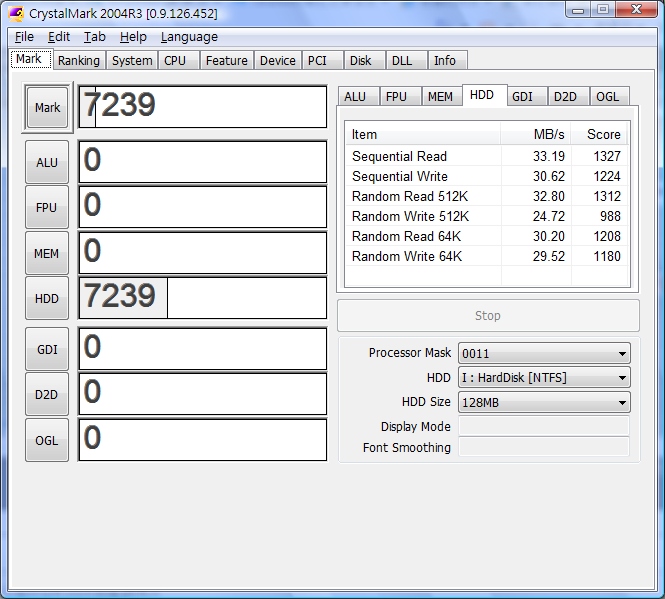Select the Random Write 512K row
665x599 pixels.
[486, 216]
